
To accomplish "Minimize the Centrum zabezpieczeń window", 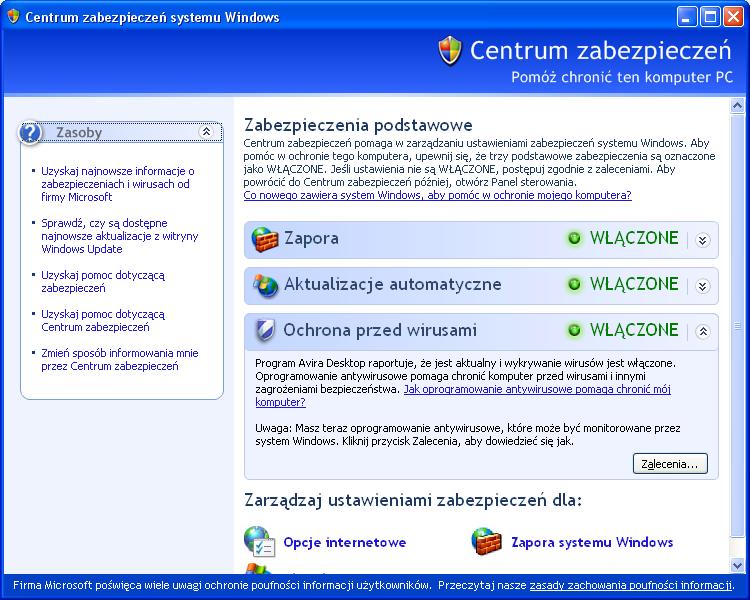I will 686,17.
